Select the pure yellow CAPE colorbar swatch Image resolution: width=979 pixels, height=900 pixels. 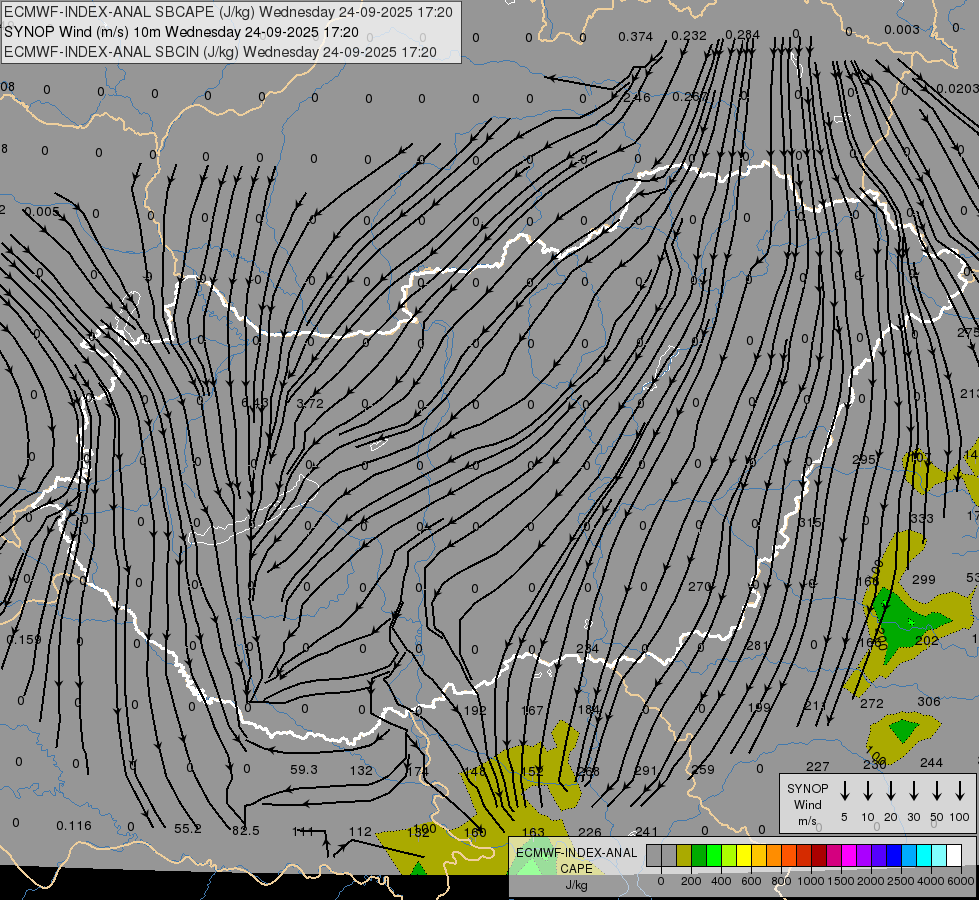click(744, 856)
